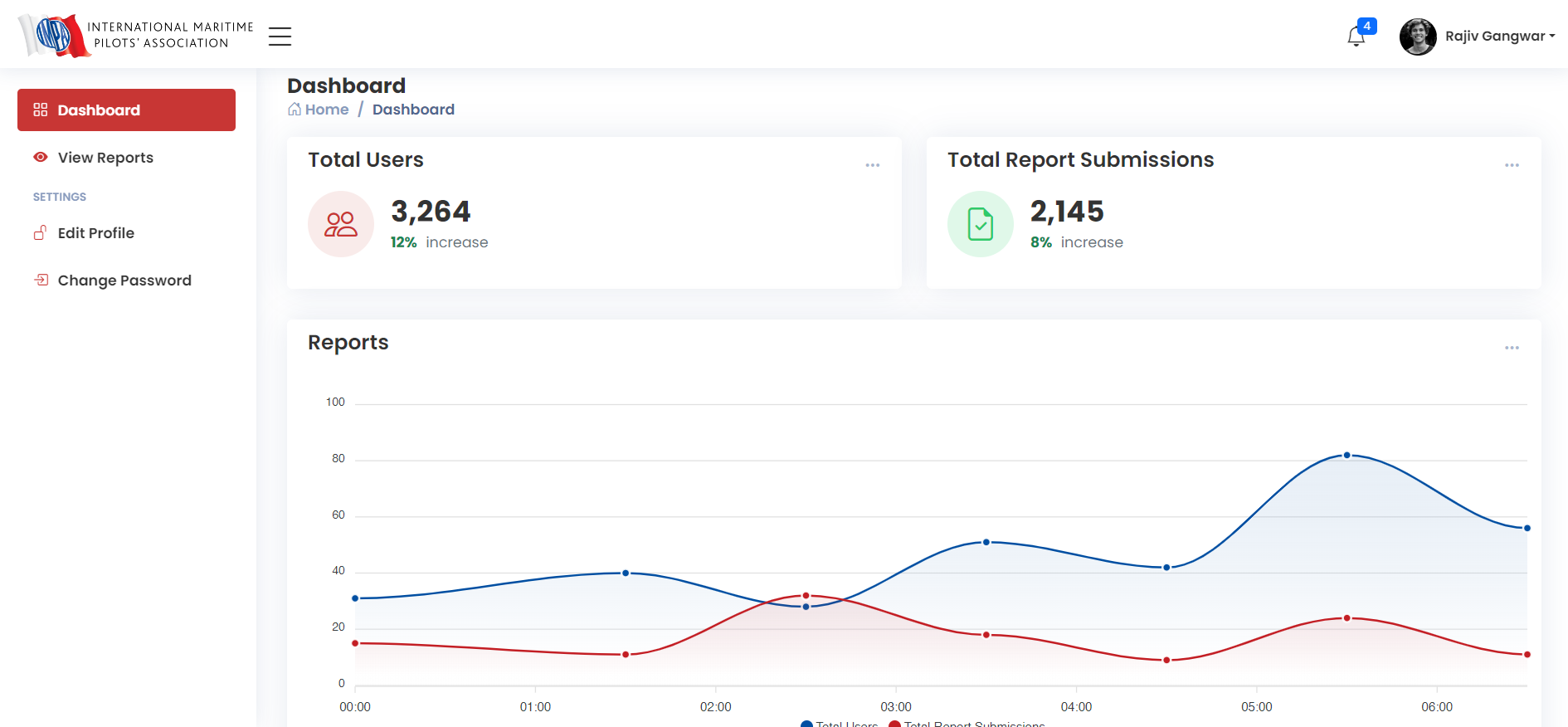This screenshot has height=727, width=1568.
Task: Click the green document check icon
Action: click(x=981, y=224)
